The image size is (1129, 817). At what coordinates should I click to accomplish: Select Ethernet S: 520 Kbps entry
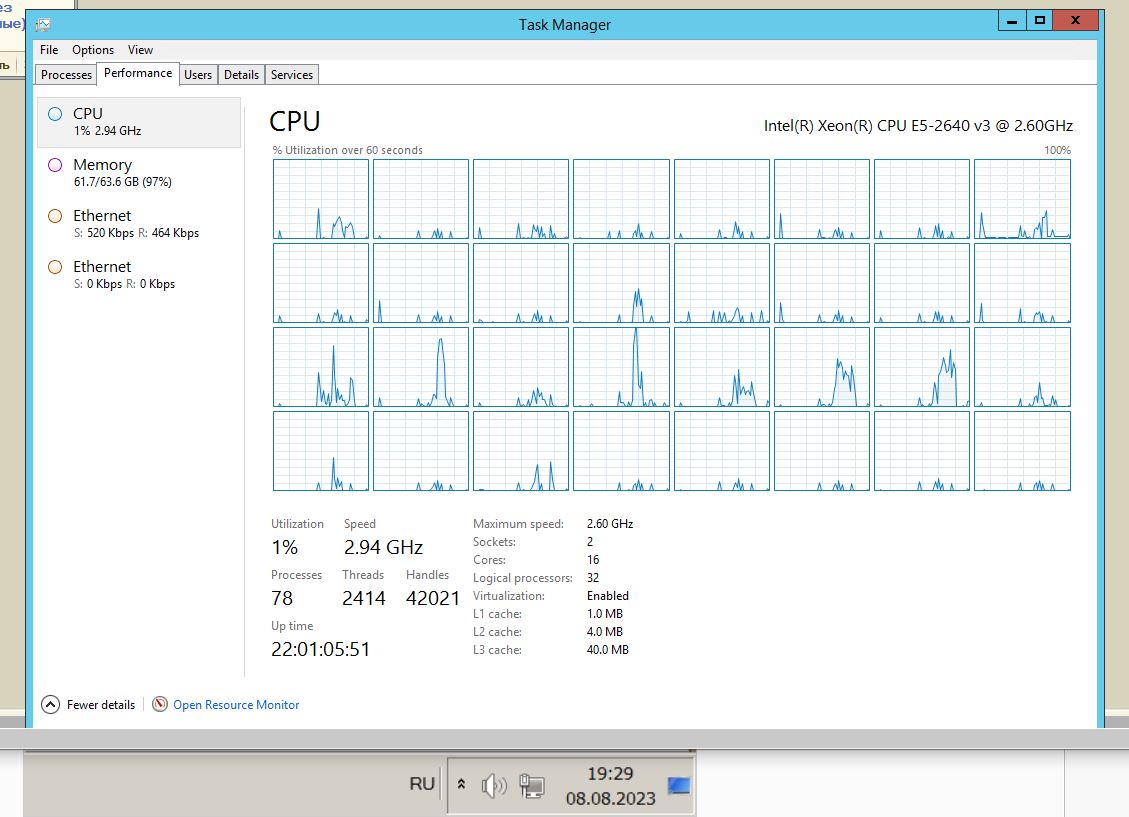139,225
